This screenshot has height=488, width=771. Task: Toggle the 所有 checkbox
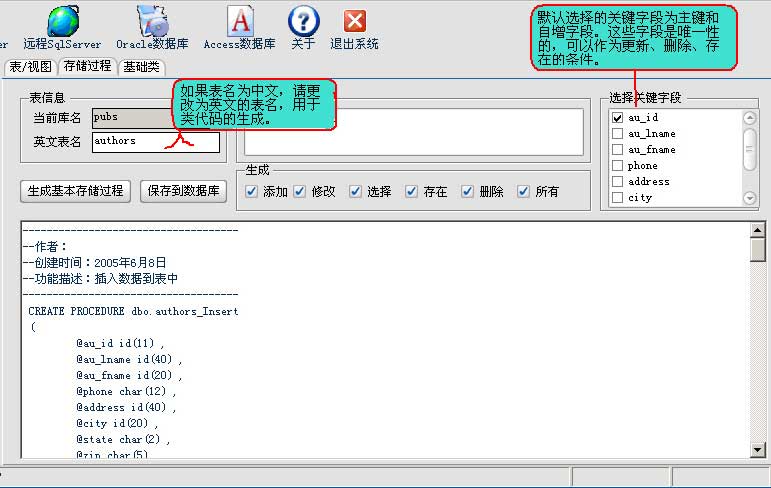pos(524,191)
